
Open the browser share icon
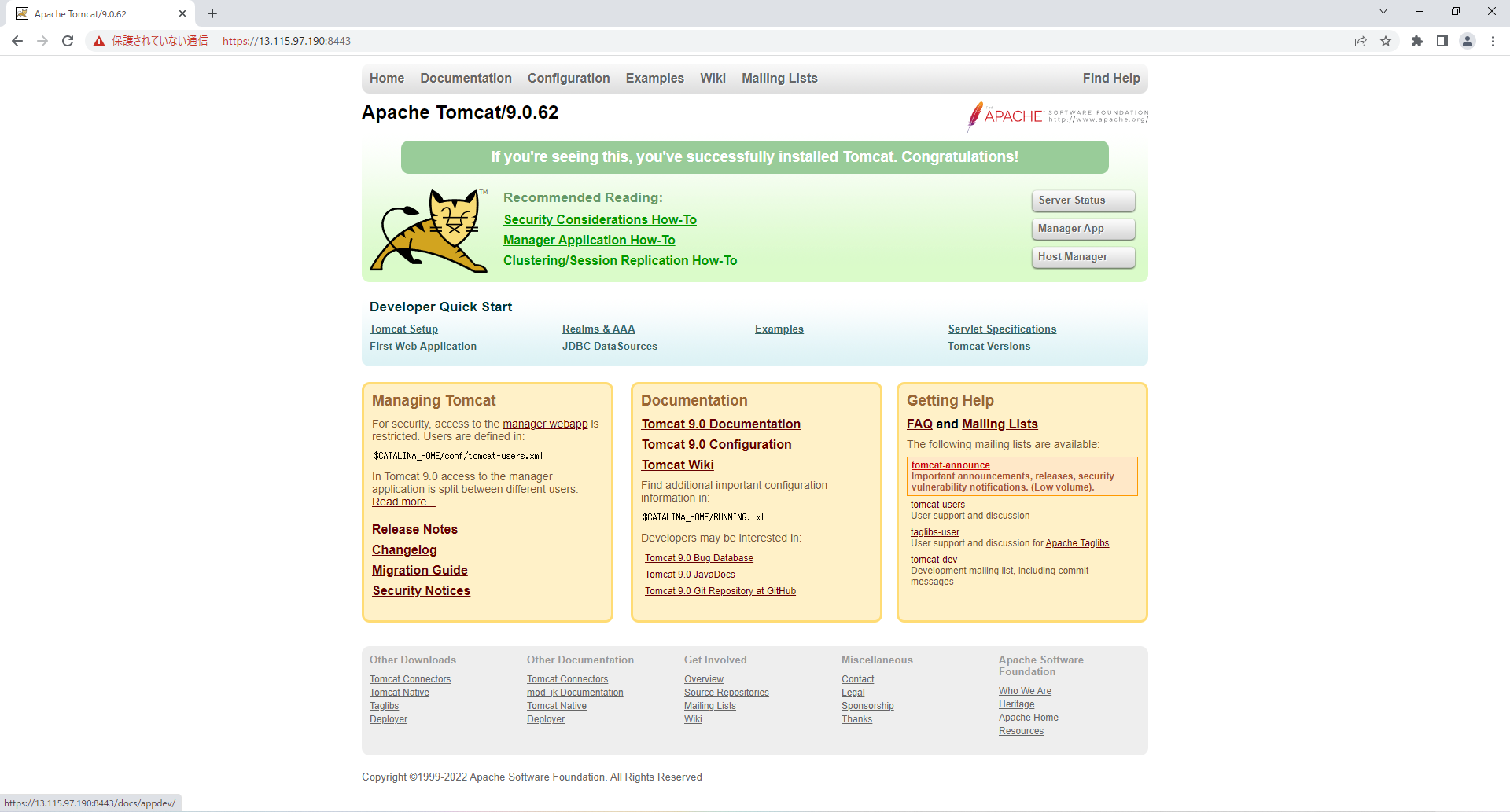pyautogui.click(x=1361, y=41)
